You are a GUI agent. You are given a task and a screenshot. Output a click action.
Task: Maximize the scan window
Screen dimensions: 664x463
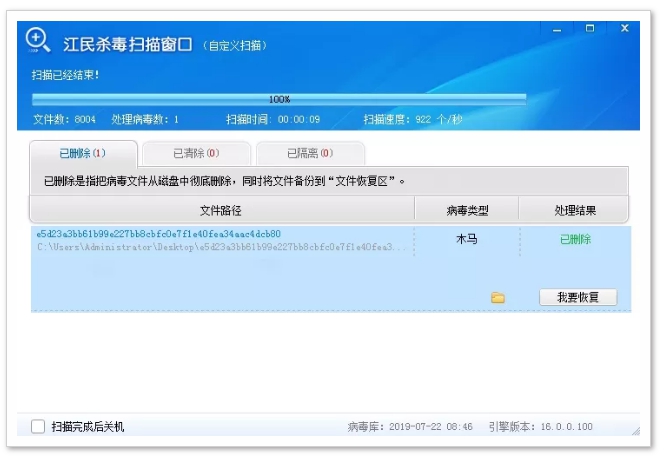pos(590,28)
